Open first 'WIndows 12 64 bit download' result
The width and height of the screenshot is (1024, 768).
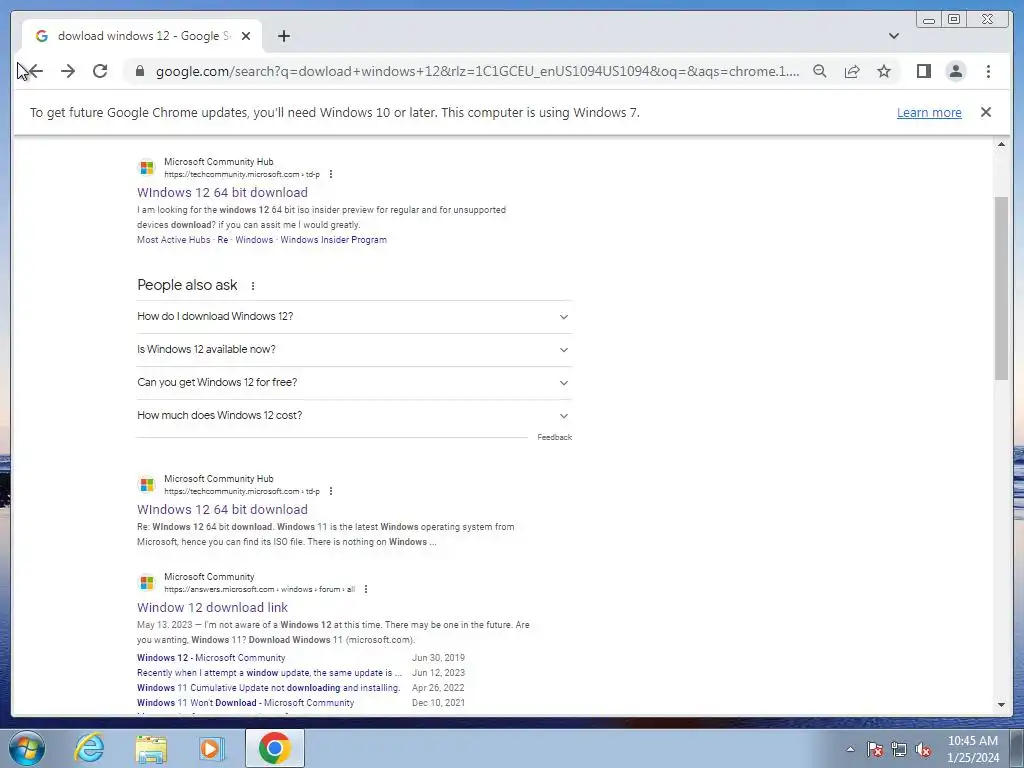click(222, 193)
